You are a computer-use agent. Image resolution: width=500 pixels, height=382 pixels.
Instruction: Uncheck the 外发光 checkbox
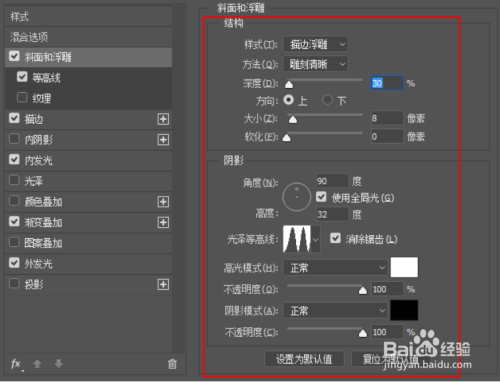pyautogui.click(x=14, y=263)
